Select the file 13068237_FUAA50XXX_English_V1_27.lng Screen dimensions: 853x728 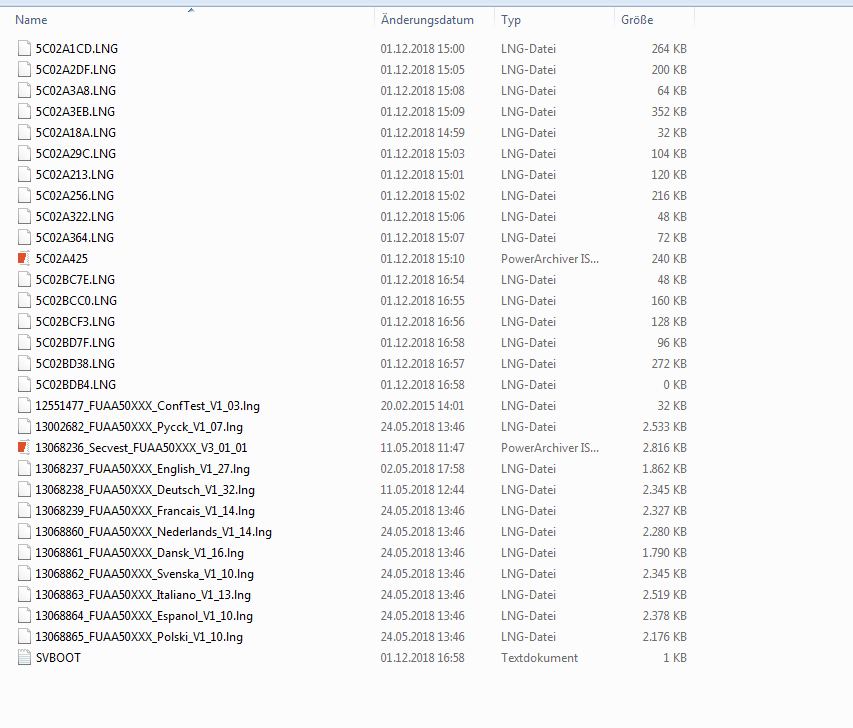[142, 469]
